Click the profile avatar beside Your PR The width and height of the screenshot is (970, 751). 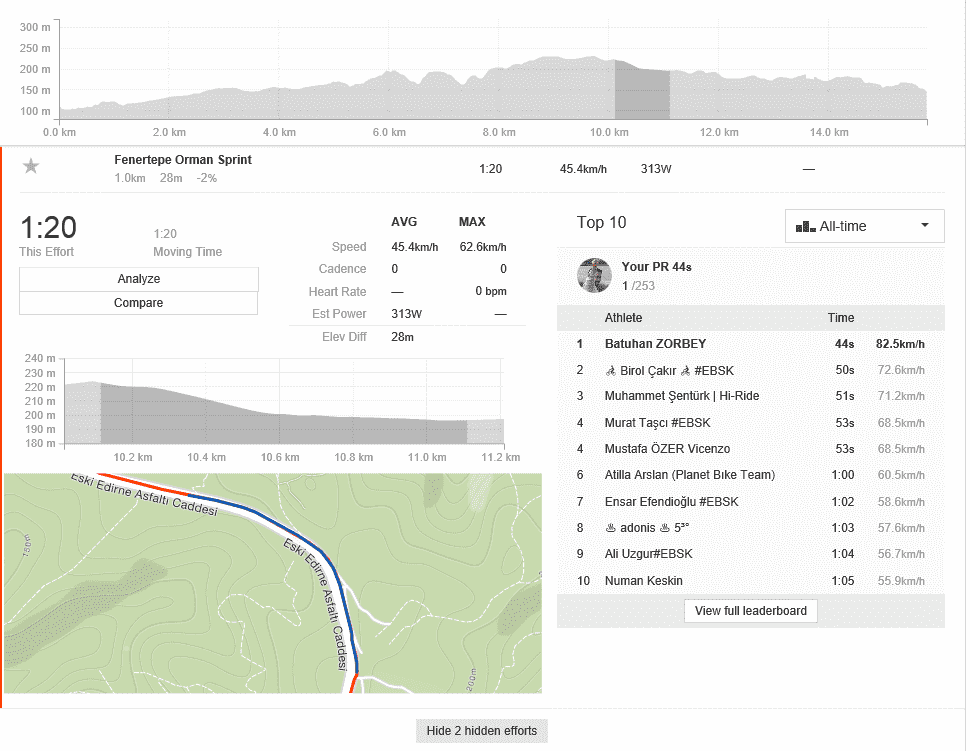pyautogui.click(x=594, y=276)
